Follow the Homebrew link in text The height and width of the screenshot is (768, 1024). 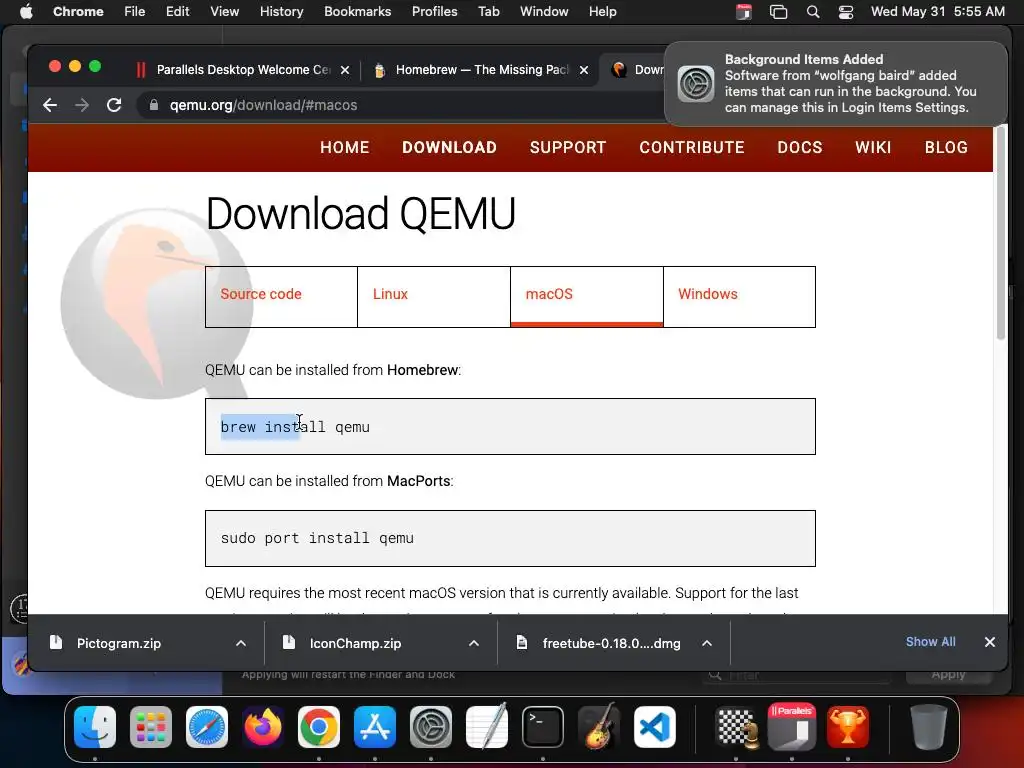pyautogui.click(x=423, y=370)
